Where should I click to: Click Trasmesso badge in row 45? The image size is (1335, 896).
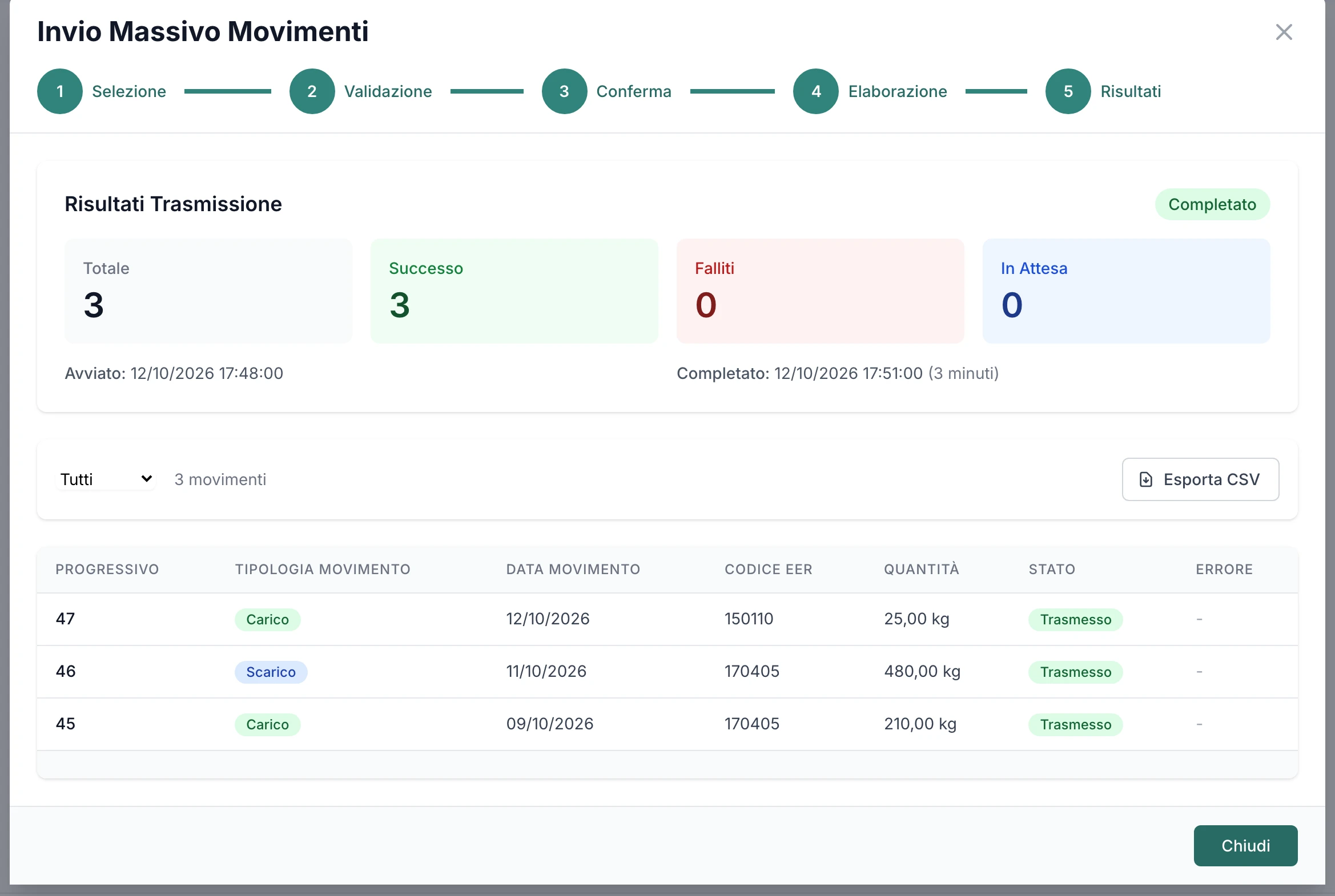point(1075,725)
